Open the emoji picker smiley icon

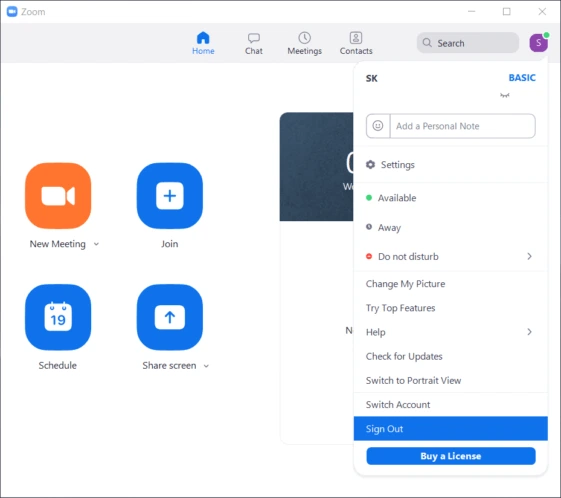[x=378, y=126]
